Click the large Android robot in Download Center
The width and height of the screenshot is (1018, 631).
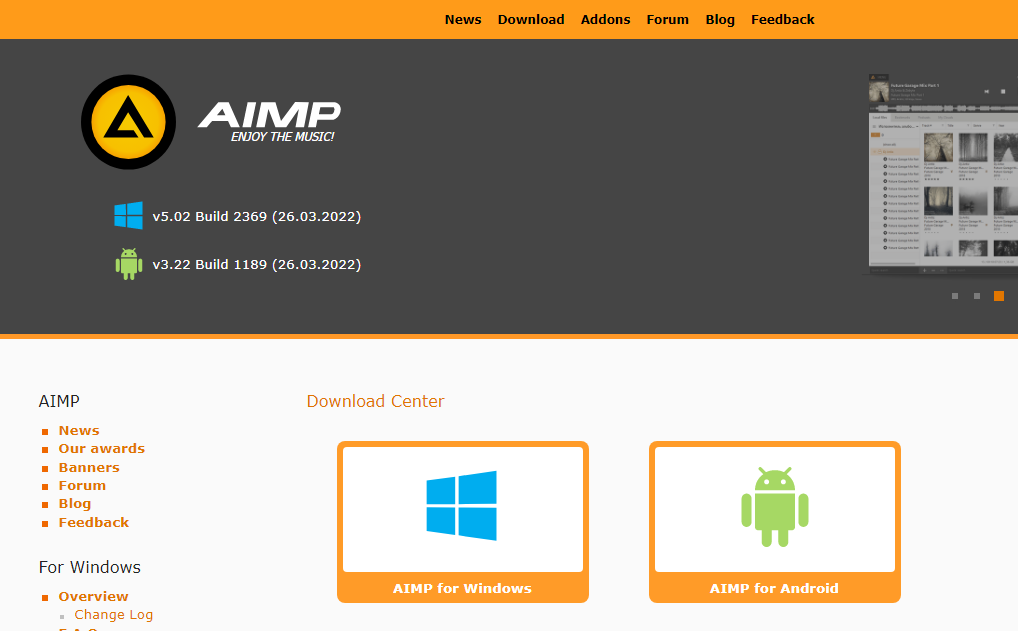775,507
